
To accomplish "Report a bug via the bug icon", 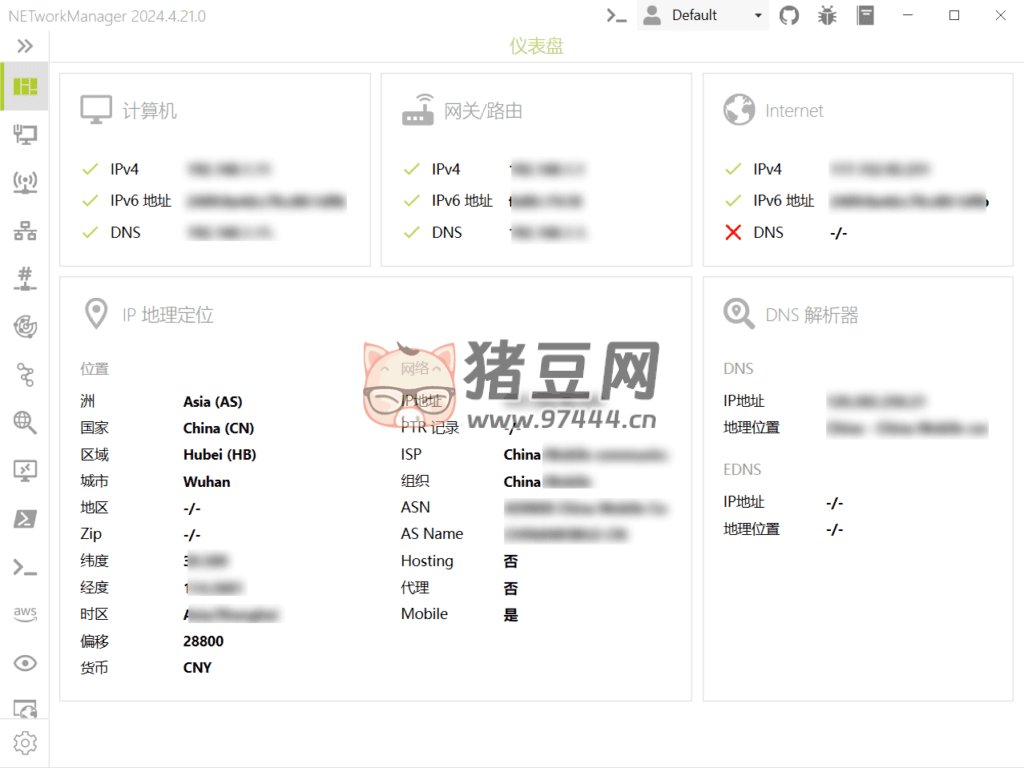I will 827,15.
